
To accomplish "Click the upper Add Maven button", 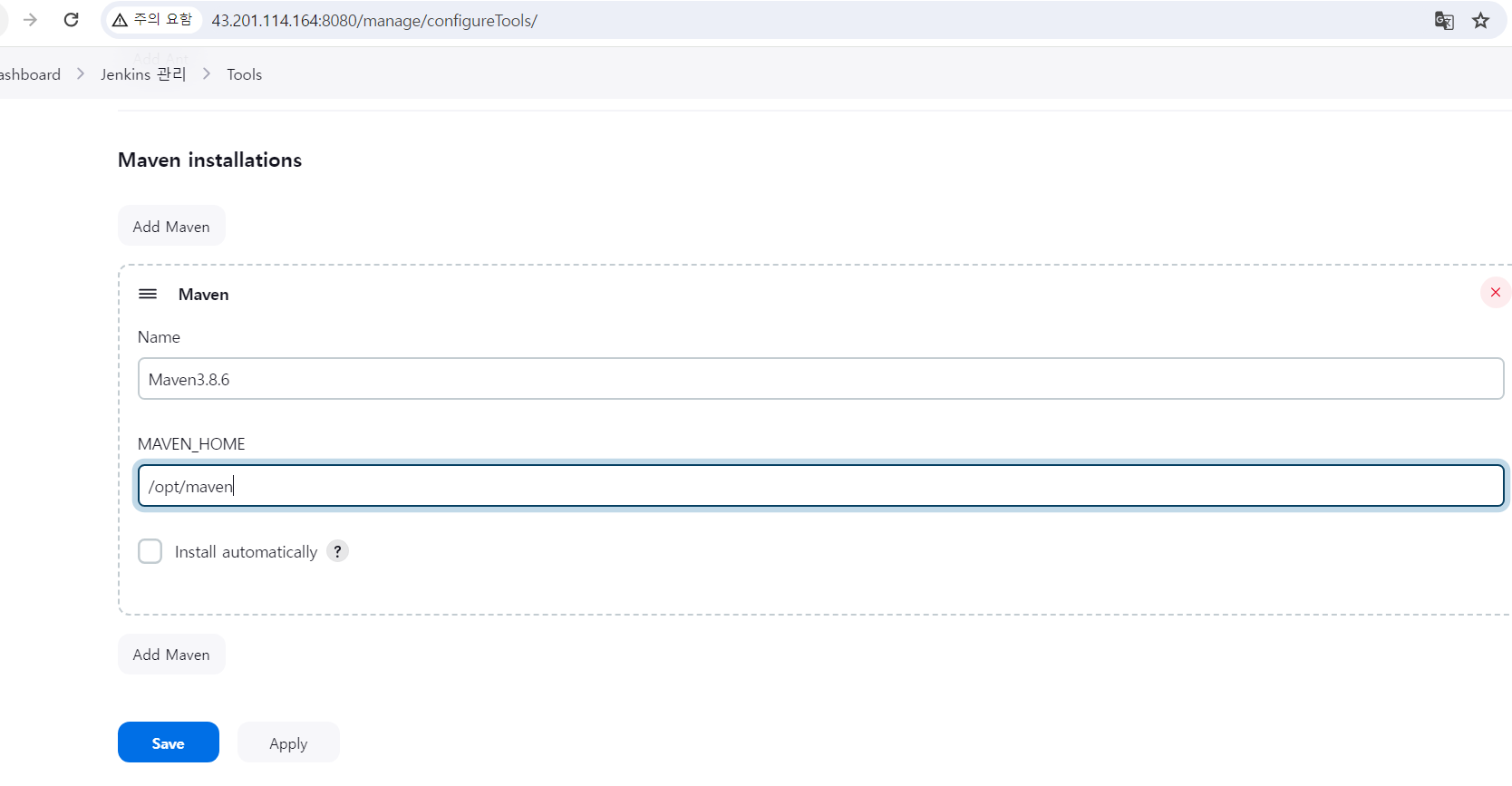I will pos(171,226).
